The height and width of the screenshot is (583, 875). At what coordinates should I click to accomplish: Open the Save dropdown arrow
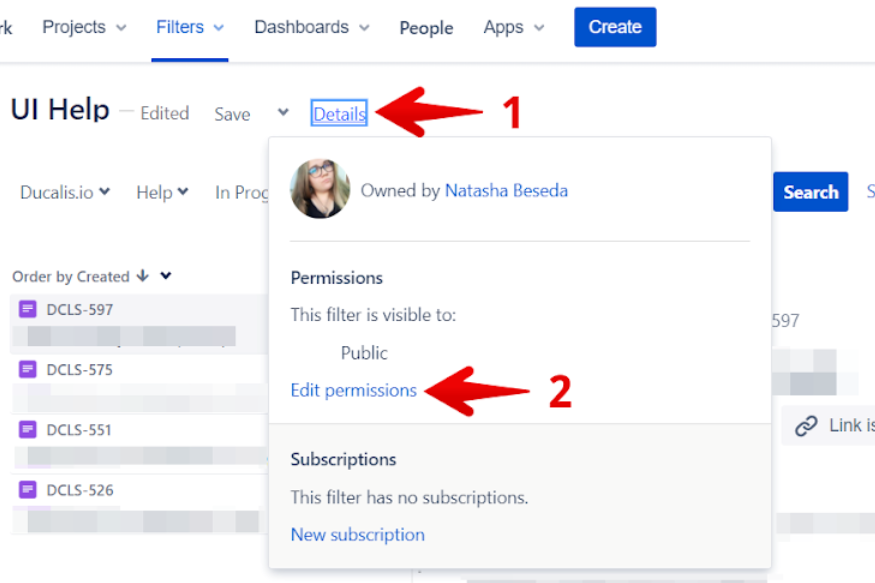tap(281, 115)
